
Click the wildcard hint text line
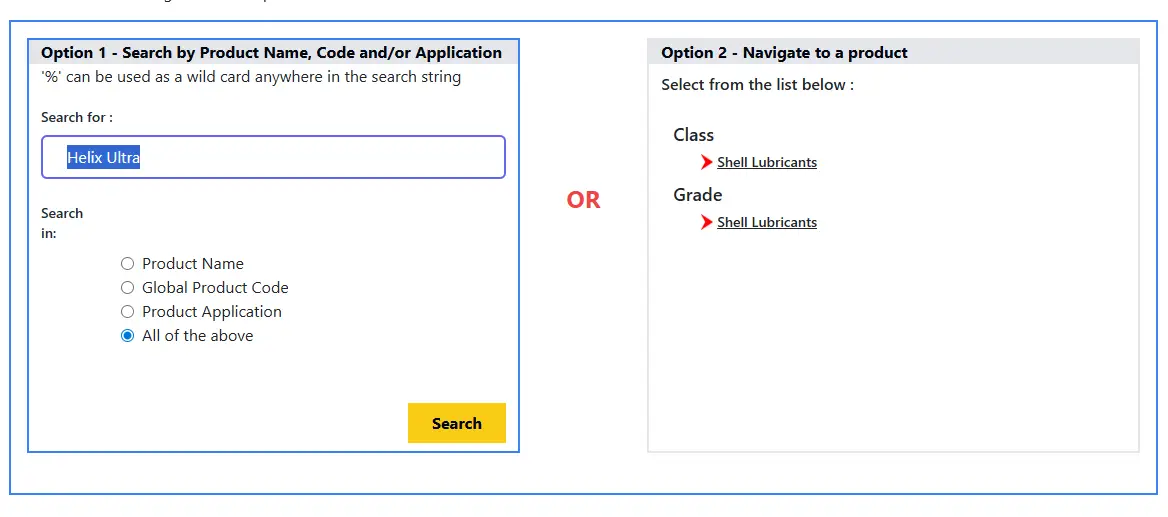pos(251,77)
